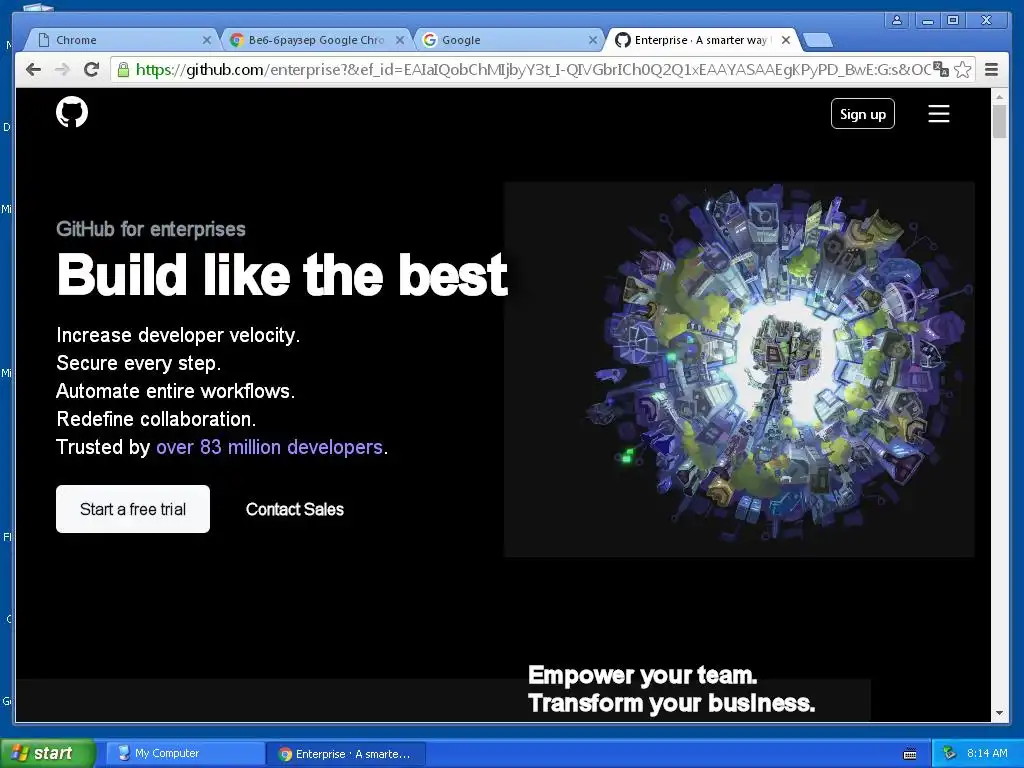Image resolution: width=1024 pixels, height=768 pixels.
Task: Click the safely remove hardware tray icon
Action: coord(949,754)
